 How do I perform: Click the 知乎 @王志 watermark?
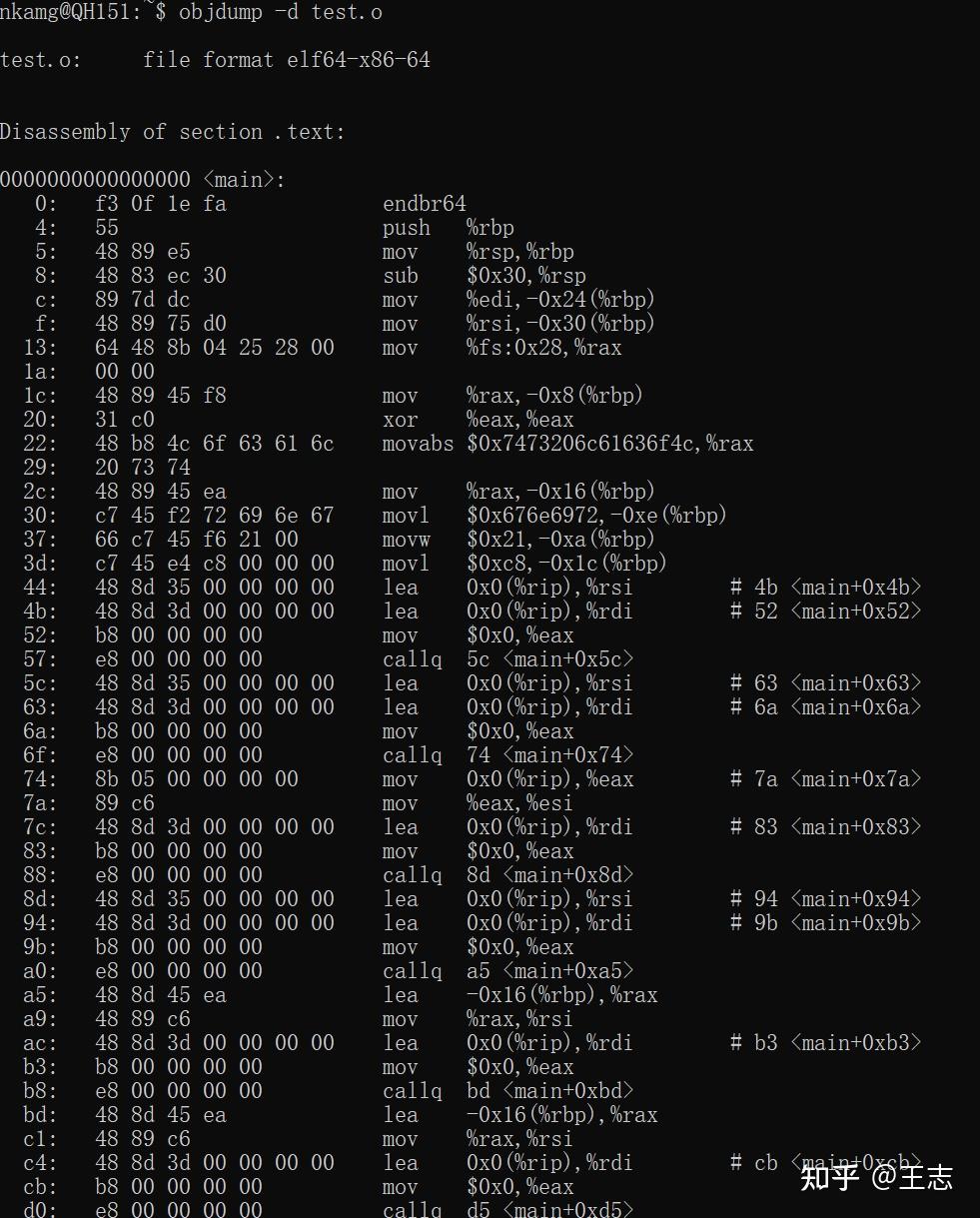click(x=876, y=1177)
